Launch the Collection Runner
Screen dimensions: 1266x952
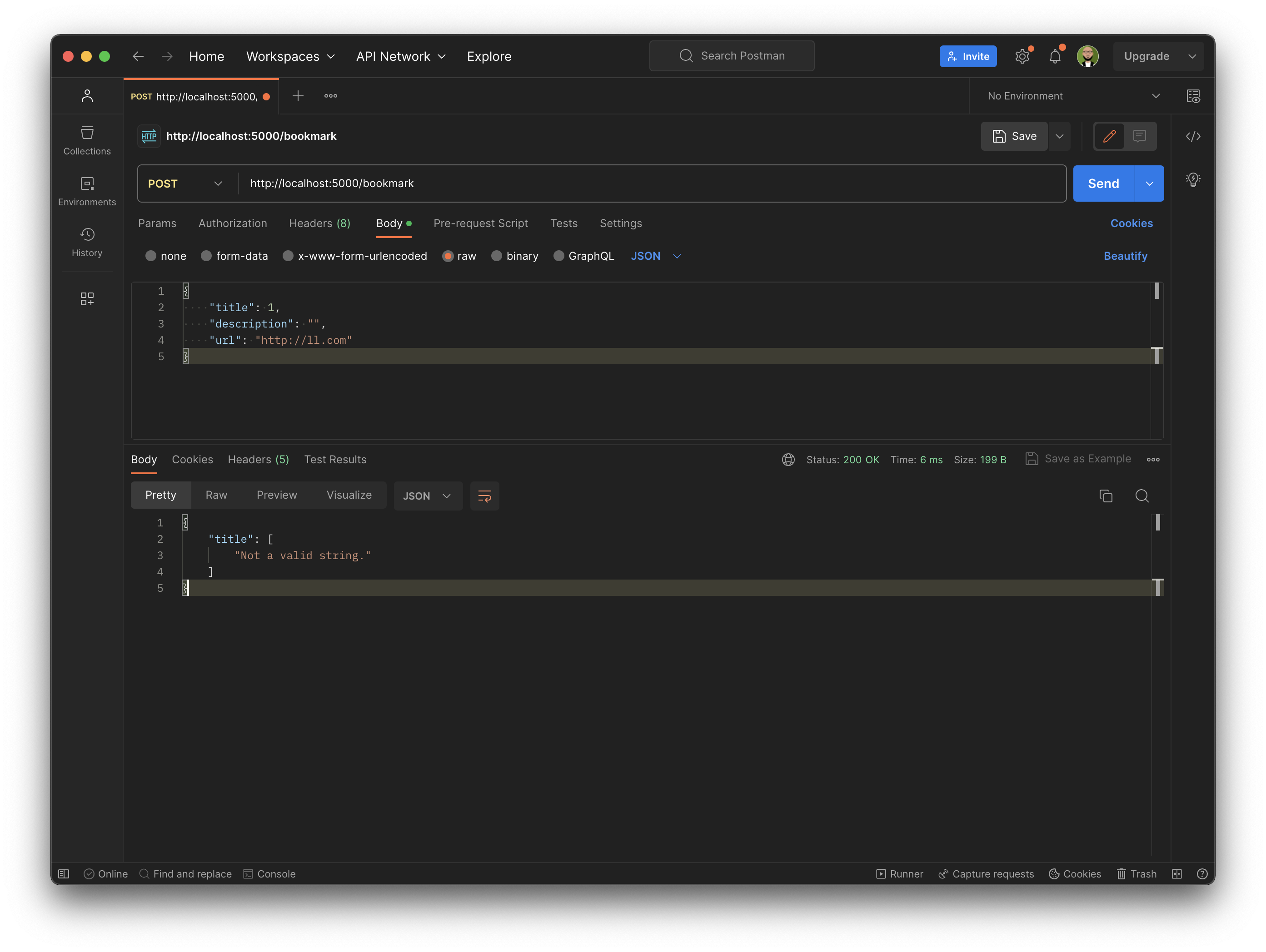tap(899, 873)
